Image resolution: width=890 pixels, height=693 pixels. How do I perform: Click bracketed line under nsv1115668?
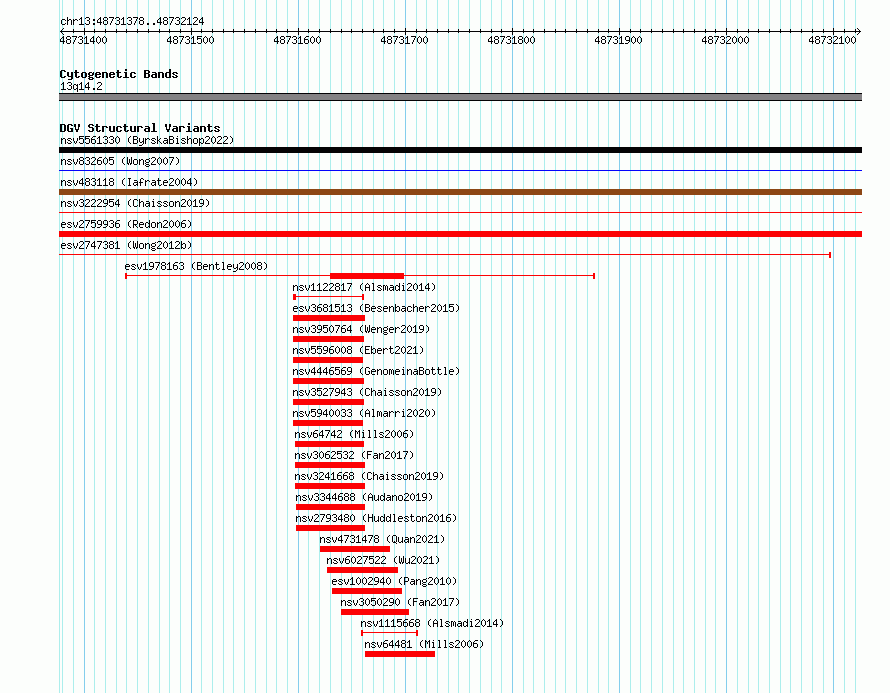[389, 633]
